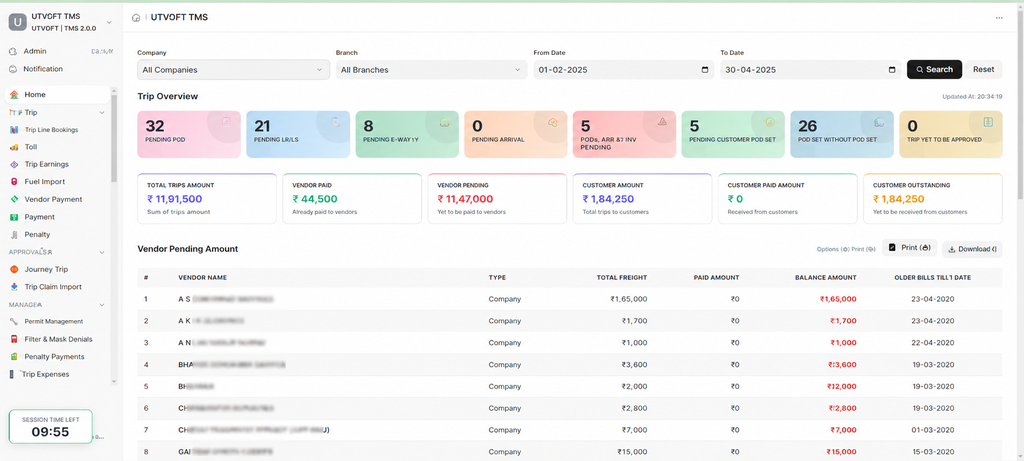Open the All Branches dropdown
This screenshot has width=1024, height=461.
432,70
